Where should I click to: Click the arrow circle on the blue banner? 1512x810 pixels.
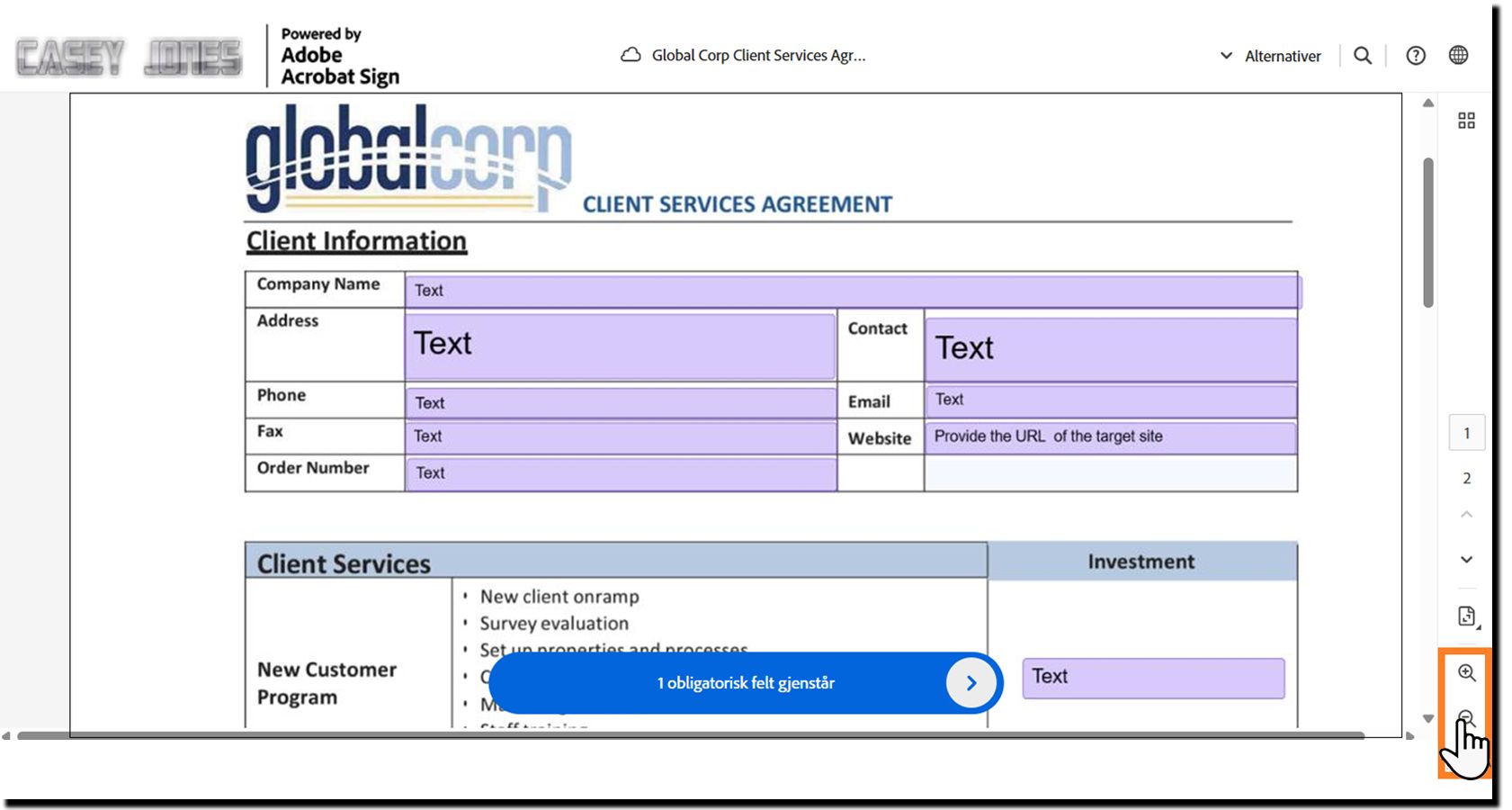pyautogui.click(x=971, y=683)
